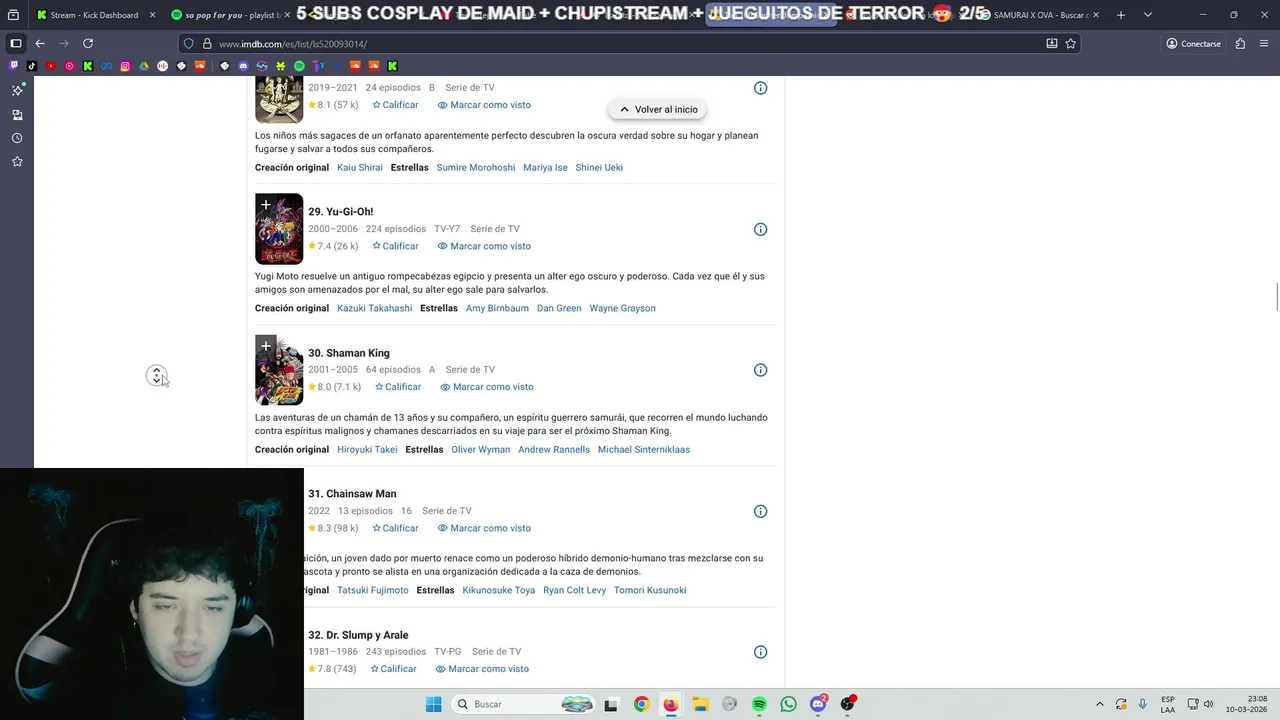Open the Discord bookmark icon
Screen dimensions: 1280x720
tap(243, 66)
